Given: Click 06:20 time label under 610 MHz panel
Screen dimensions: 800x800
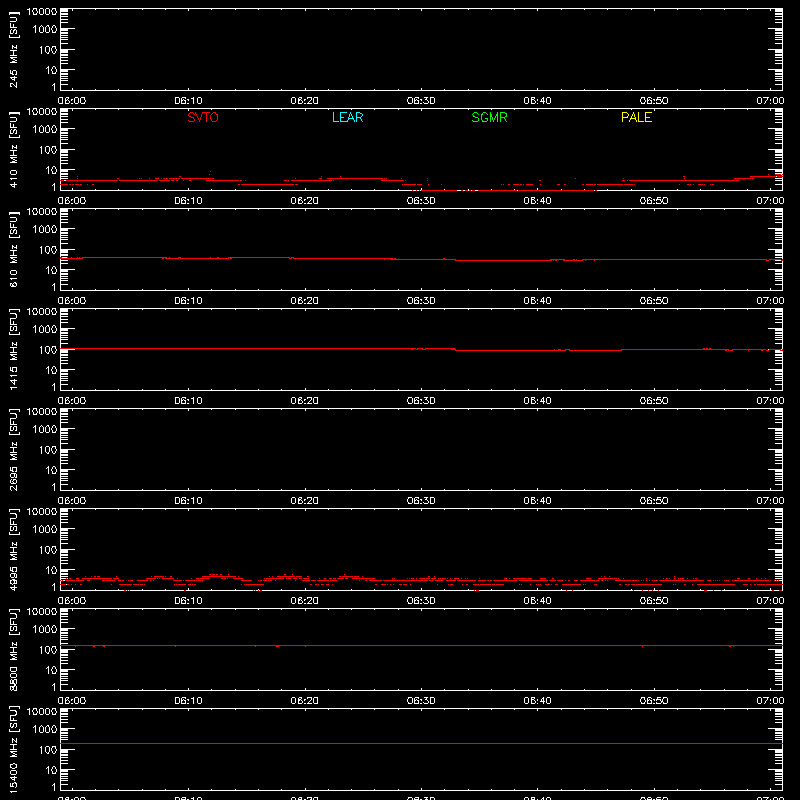Looking at the screenshot, I should click(x=305, y=301).
